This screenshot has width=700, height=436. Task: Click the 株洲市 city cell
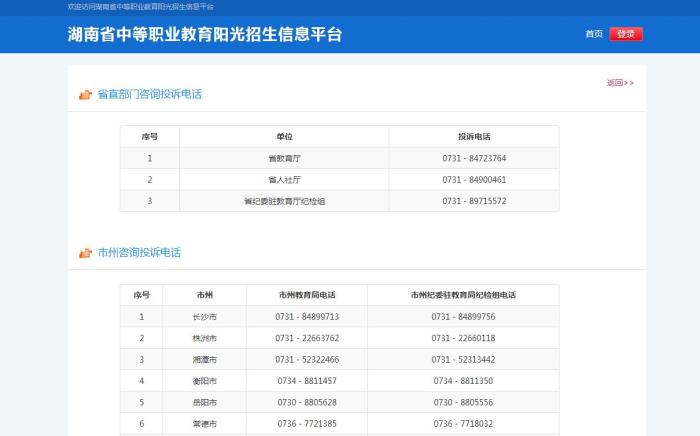(x=204, y=338)
